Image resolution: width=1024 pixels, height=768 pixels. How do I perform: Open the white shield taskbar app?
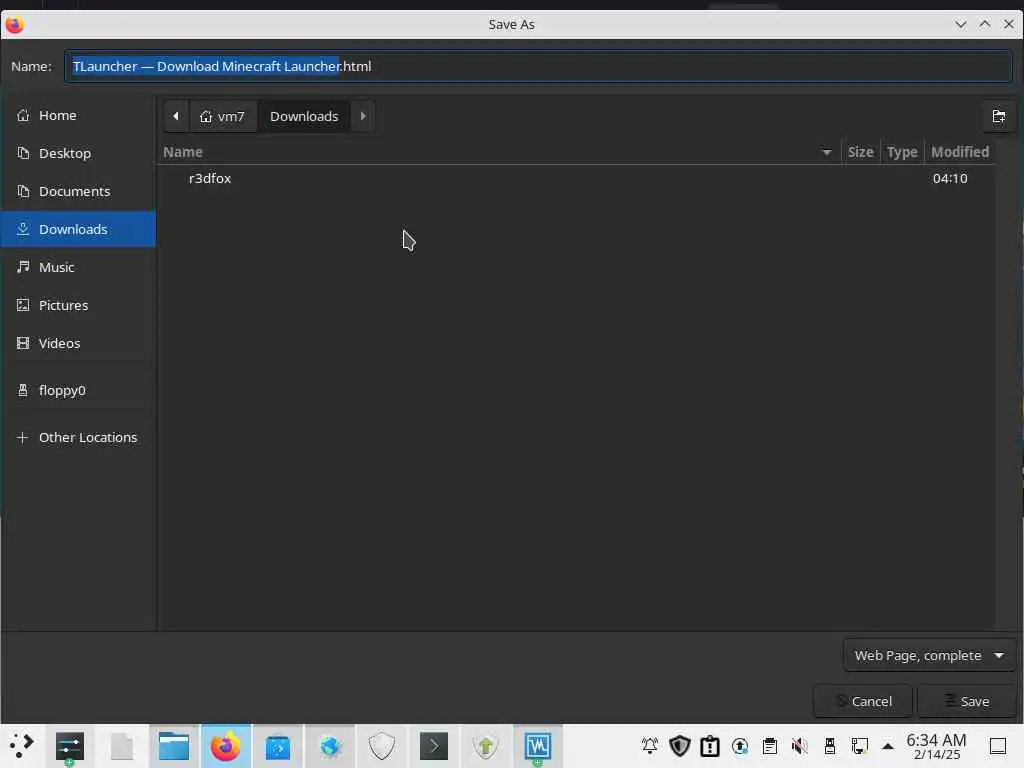tap(382, 746)
